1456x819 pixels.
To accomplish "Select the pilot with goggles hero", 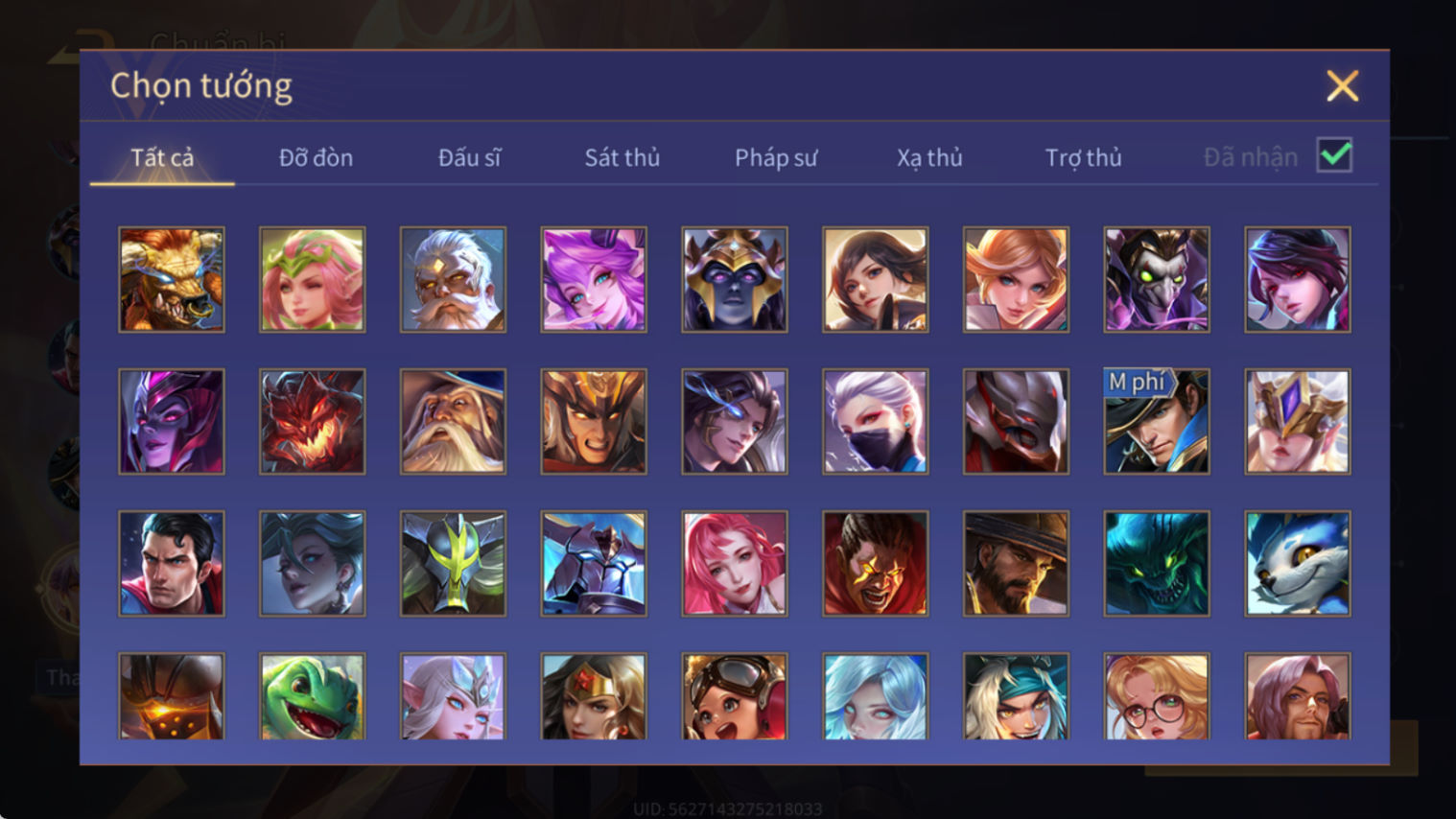I will pos(735,696).
